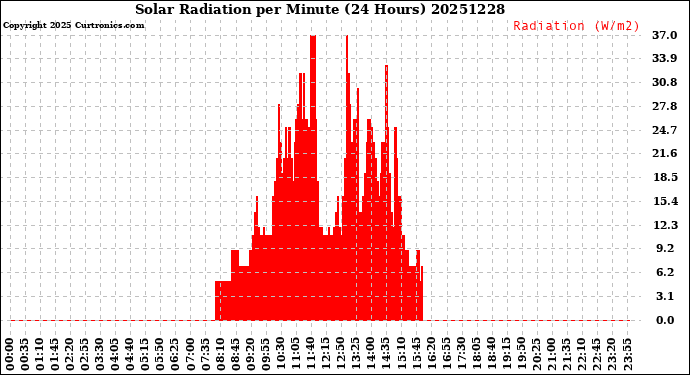
Task: Click the 'Radiation (W/m2)' legend label
Action: tap(576, 26)
